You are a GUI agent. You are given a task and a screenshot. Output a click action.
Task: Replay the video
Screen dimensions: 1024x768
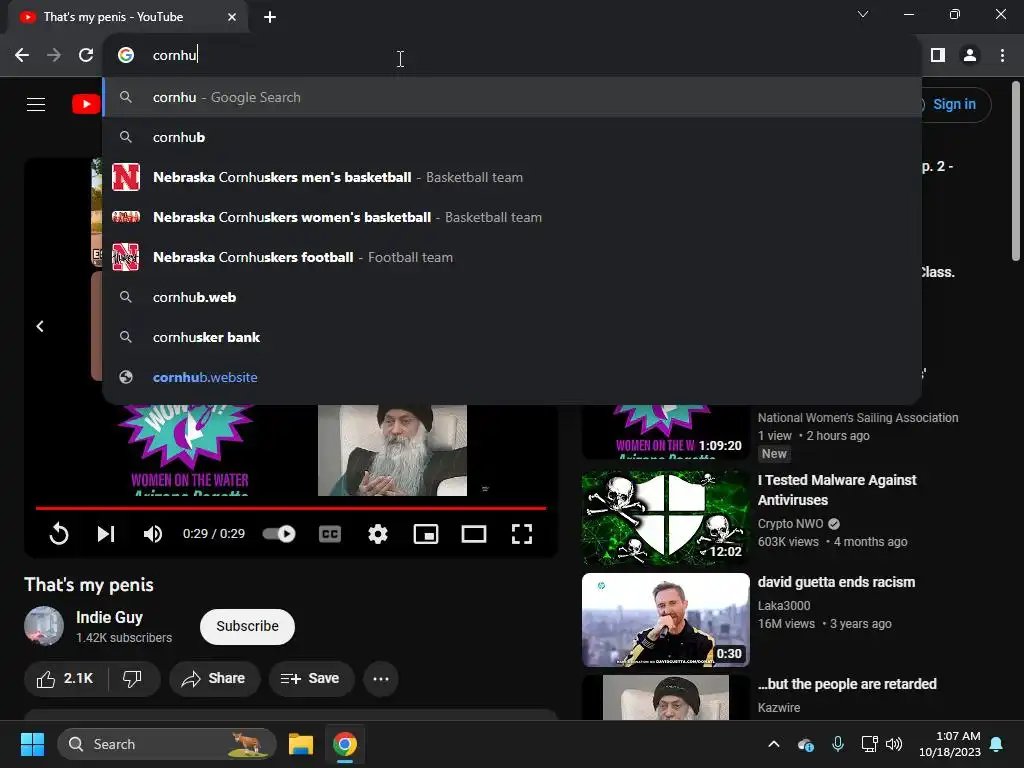[59, 534]
